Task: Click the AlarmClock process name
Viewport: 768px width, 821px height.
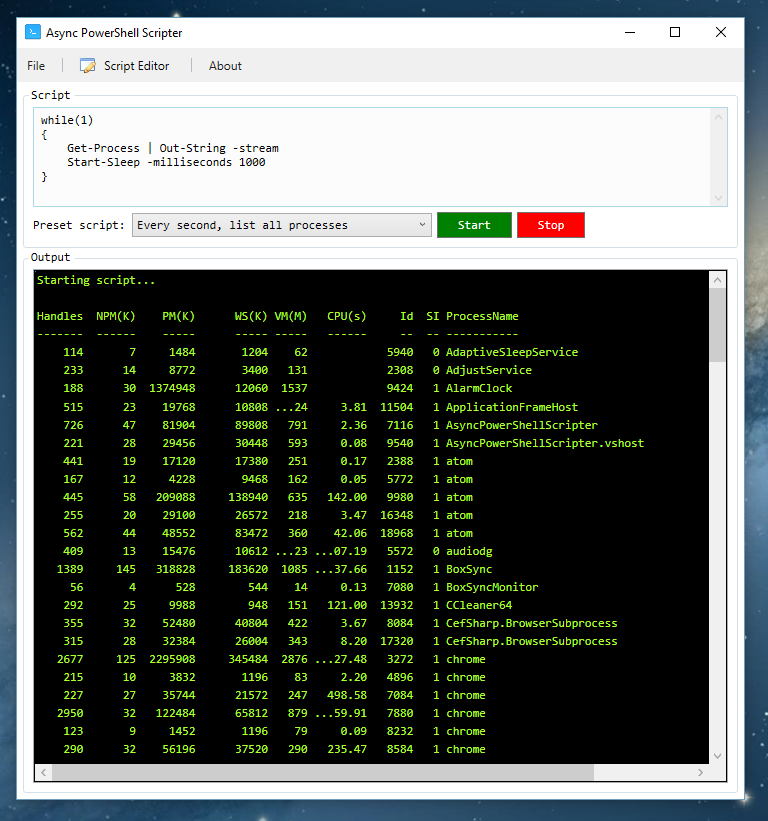Action: [479, 389]
